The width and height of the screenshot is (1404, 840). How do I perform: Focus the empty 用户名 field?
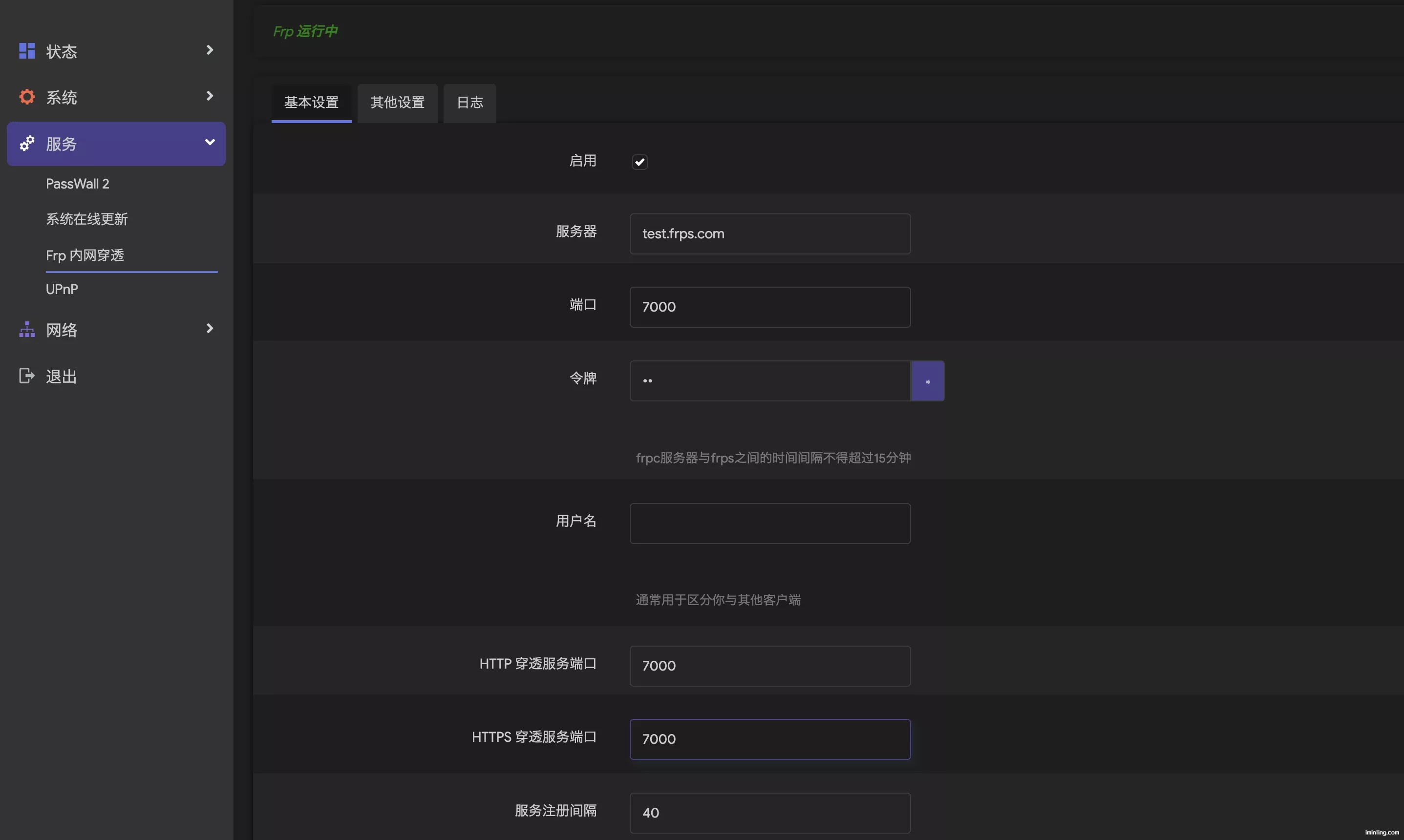tap(770, 524)
